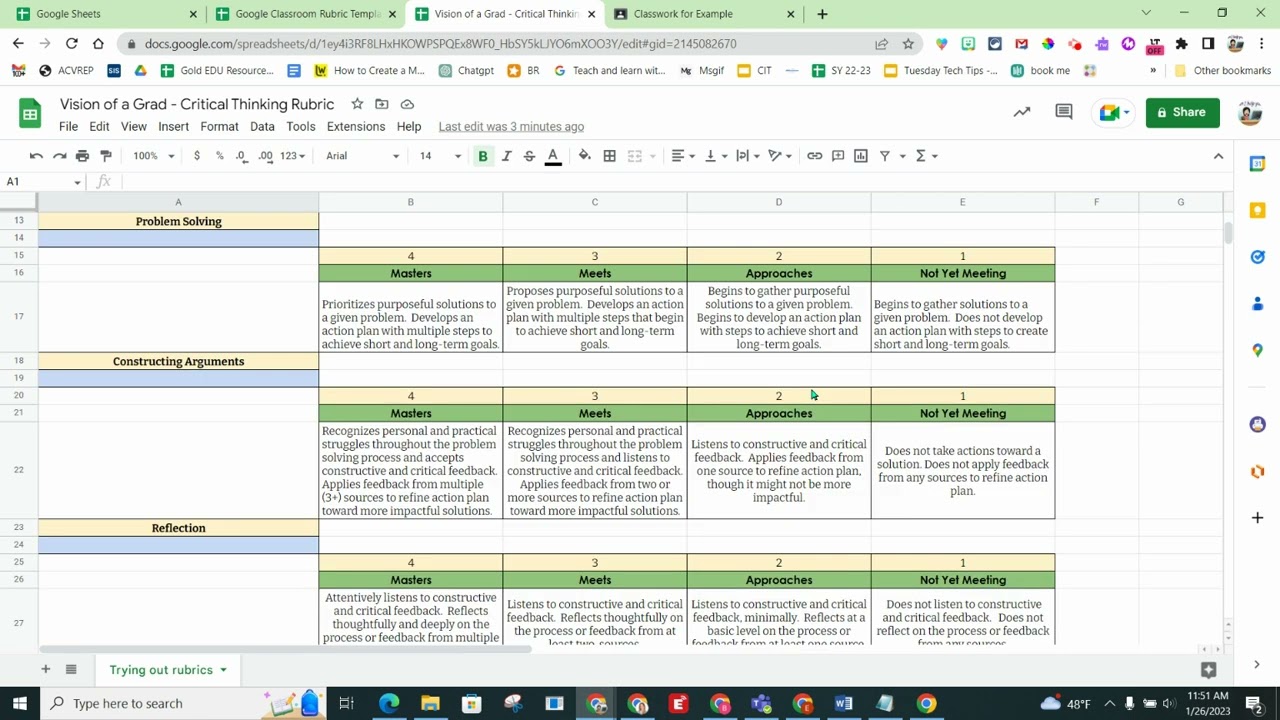
Task: Open the fill color picker
Action: point(585,156)
